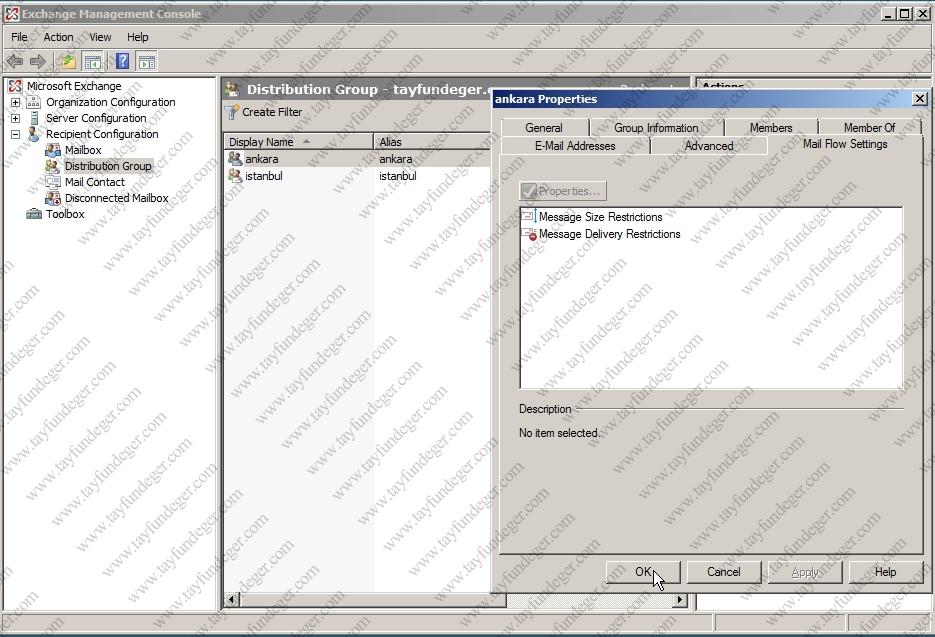This screenshot has width=935, height=637.
Task: Click the Back arrow toolbar icon
Action: pos(15,61)
